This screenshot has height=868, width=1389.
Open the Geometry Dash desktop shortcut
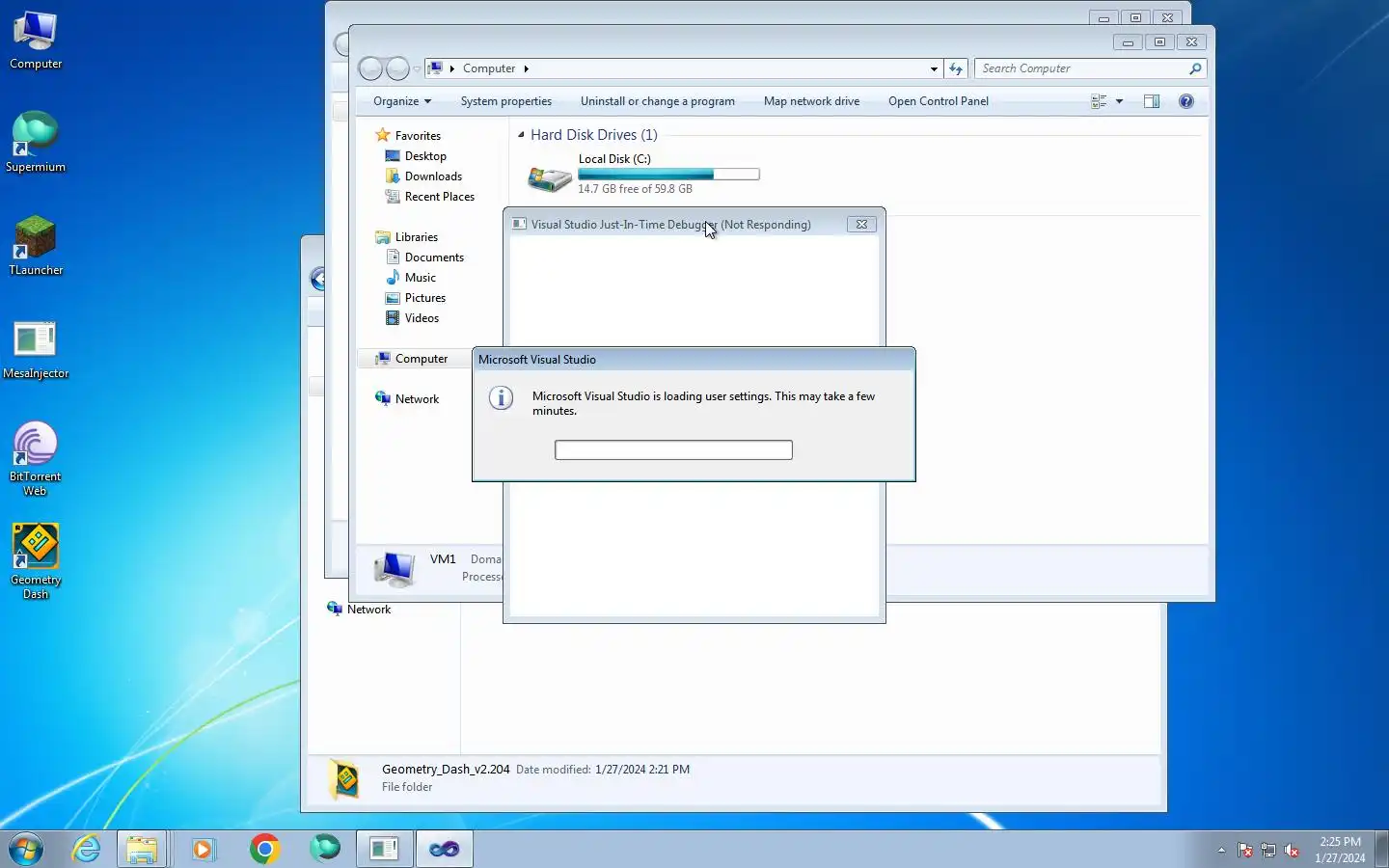point(36,561)
